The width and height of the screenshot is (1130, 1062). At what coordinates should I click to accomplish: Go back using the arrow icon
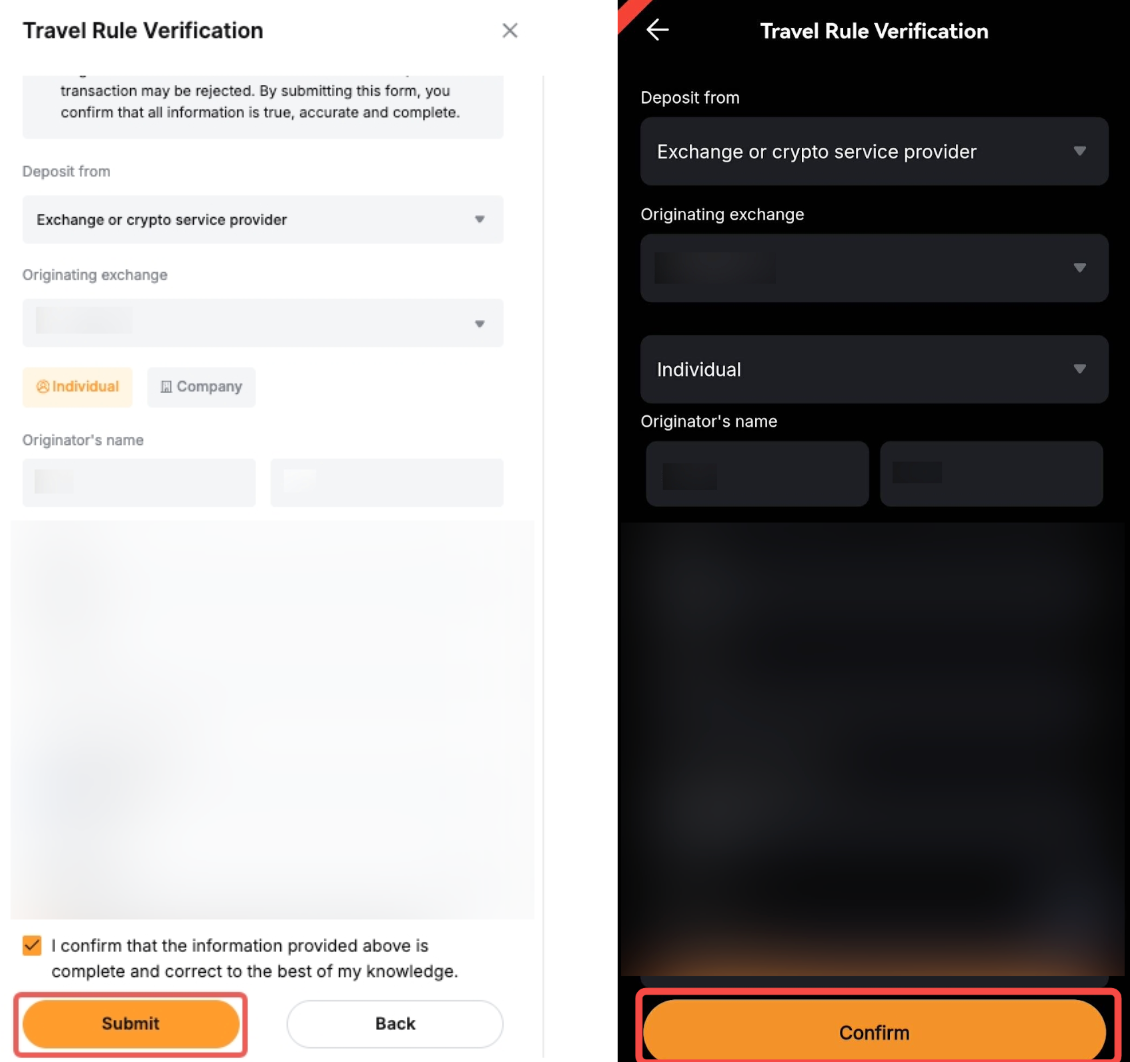657,30
